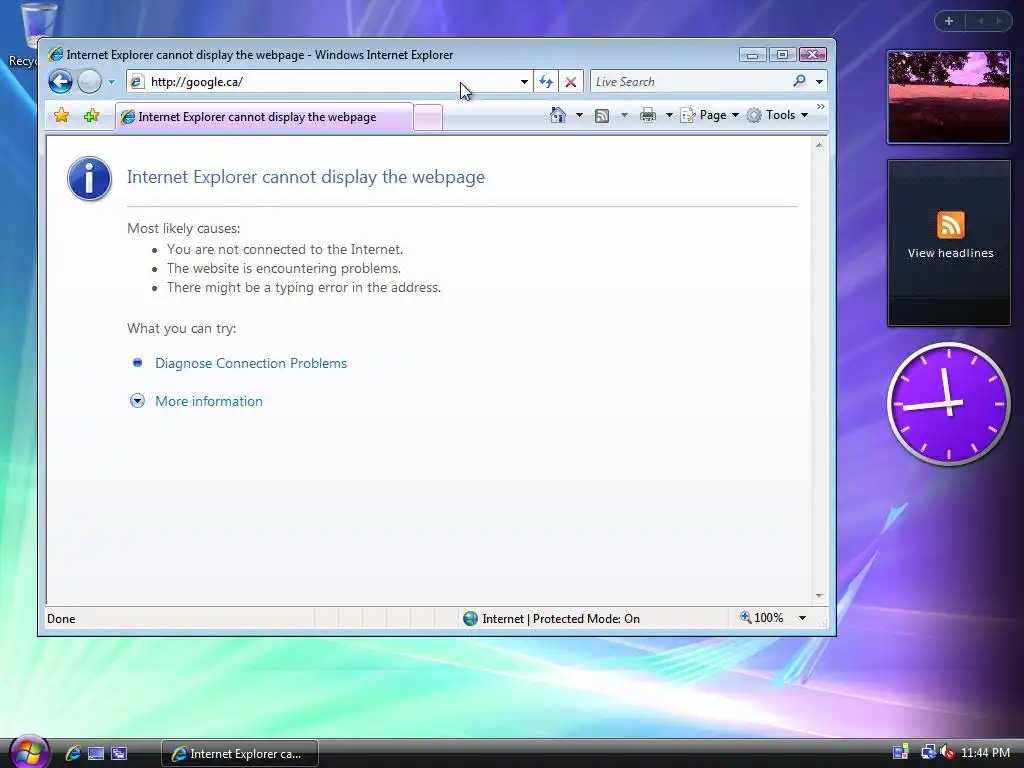1024x768 pixels.
Task: Expand the Home button dropdown arrow
Action: pyautogui.click(x=579, y=115)
